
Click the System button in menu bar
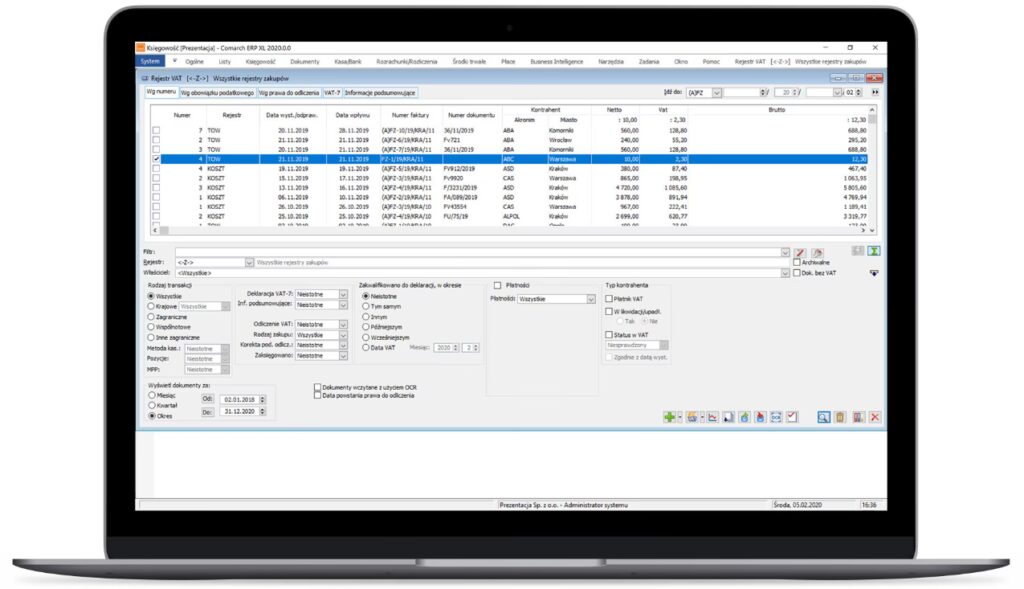[x=149, y=61]
